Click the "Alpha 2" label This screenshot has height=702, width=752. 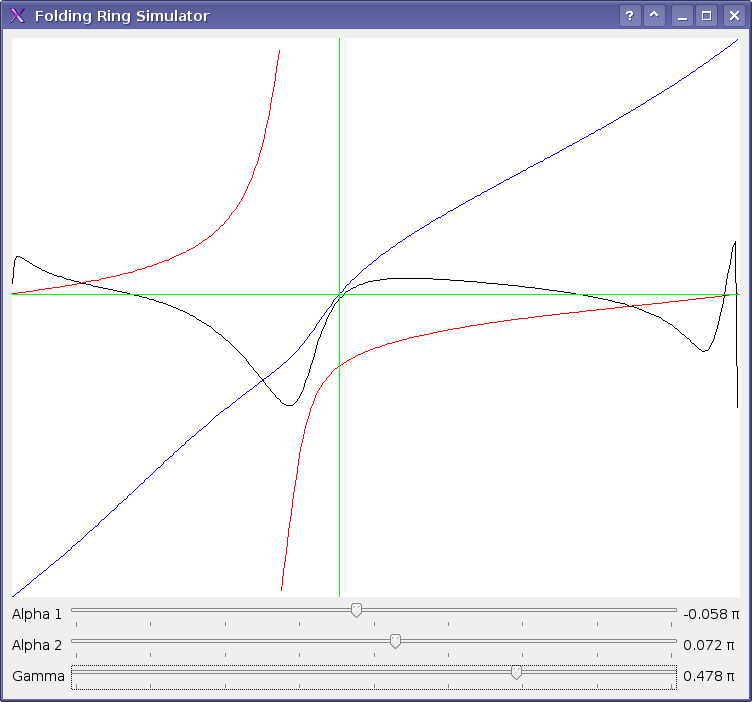click(x=37, y=645)
